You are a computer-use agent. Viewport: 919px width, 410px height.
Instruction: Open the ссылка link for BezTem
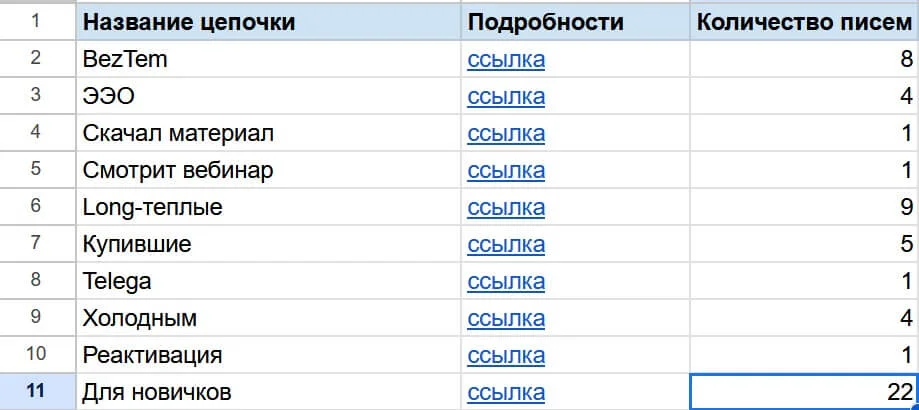point(506,59)
